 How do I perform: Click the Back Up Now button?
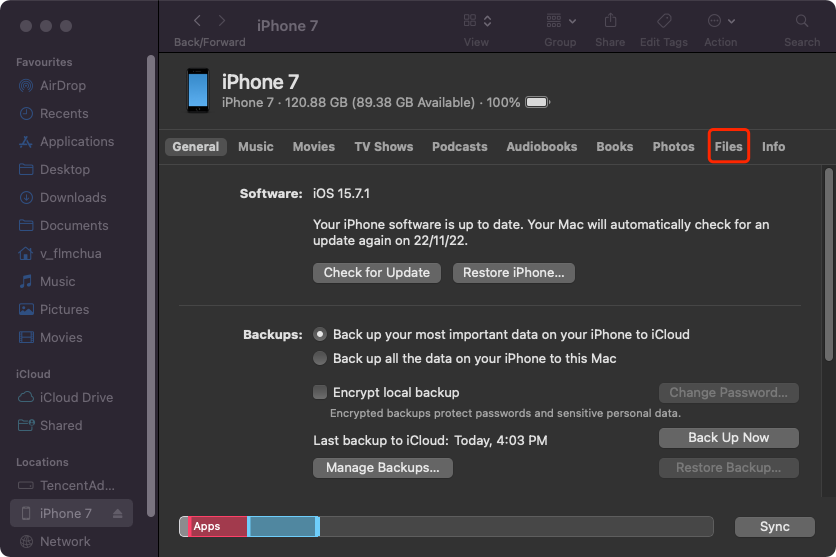[728, 438]
